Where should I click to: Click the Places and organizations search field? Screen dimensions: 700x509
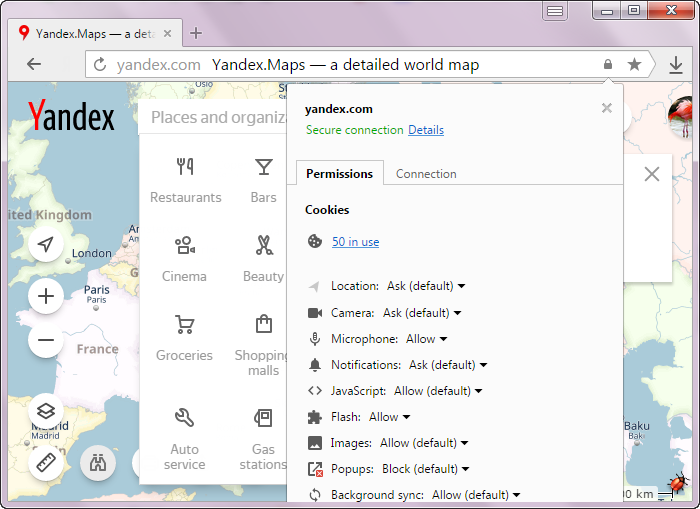click(213, 117)
